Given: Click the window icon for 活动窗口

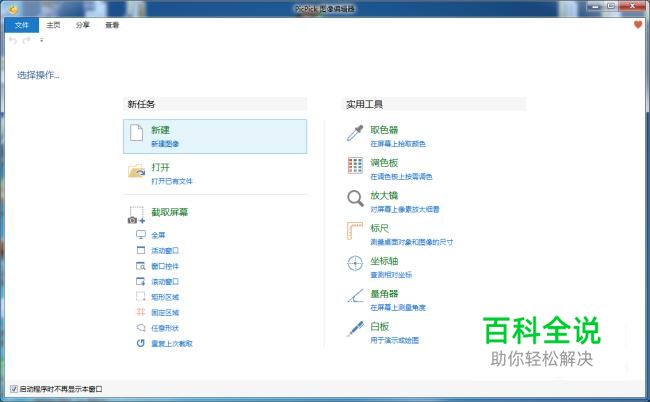Looking at the screenshot, I should pos(141,250).
